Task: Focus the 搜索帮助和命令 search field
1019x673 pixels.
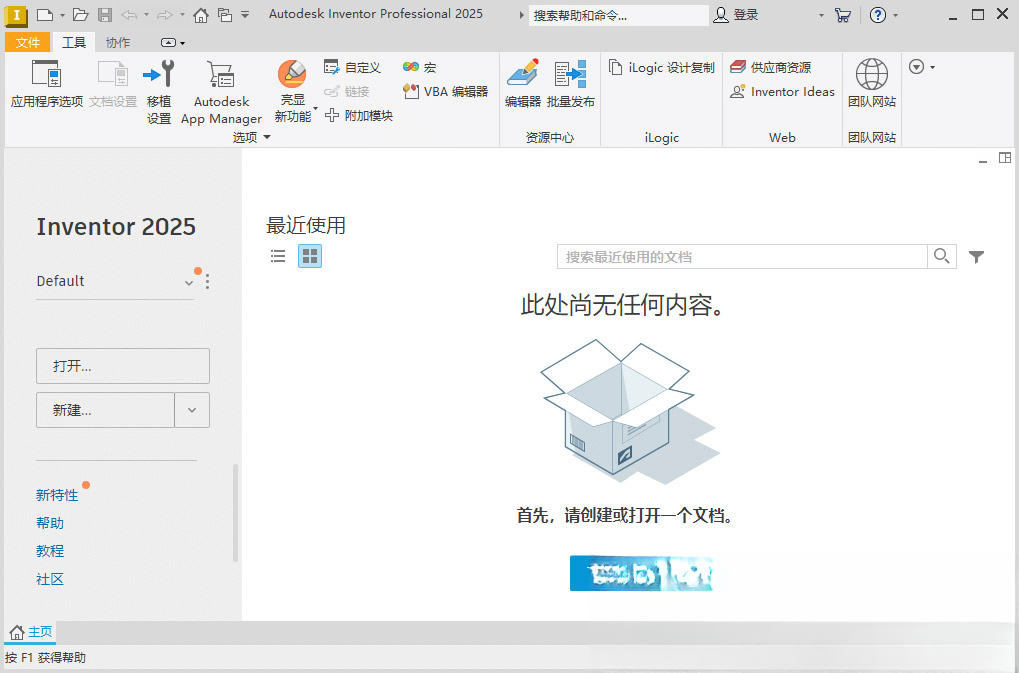Action: pyautogui.click(x=619, y=15)
